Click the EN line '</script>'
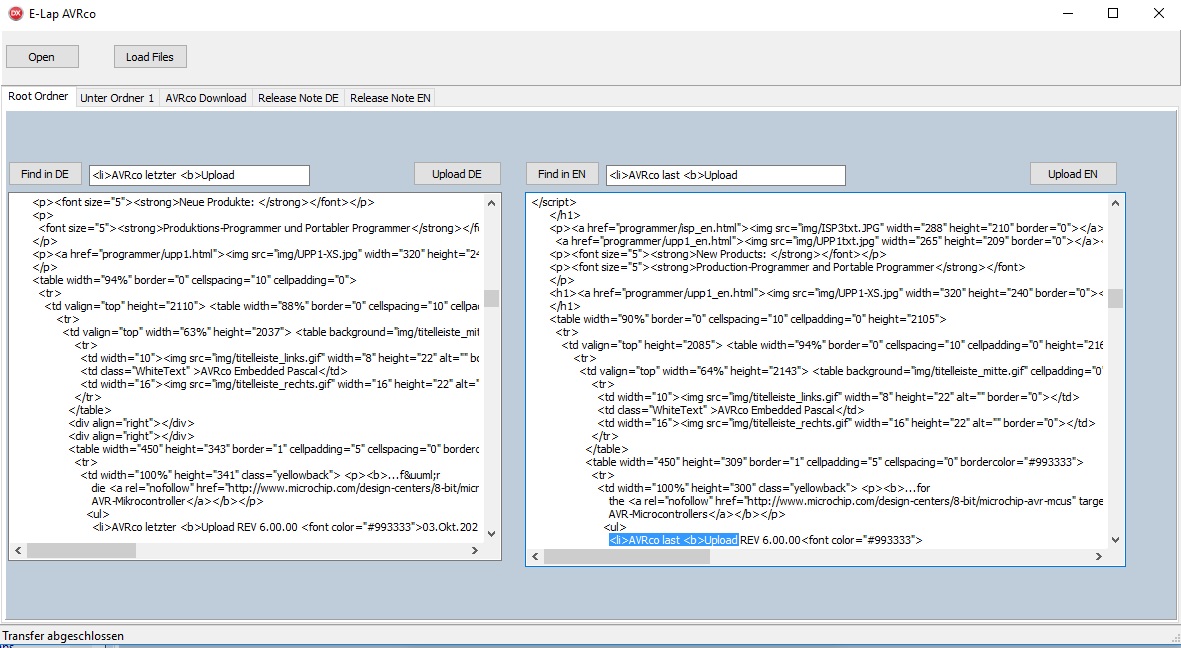This screenshot has height=648, width=1181. click(554, 203)
